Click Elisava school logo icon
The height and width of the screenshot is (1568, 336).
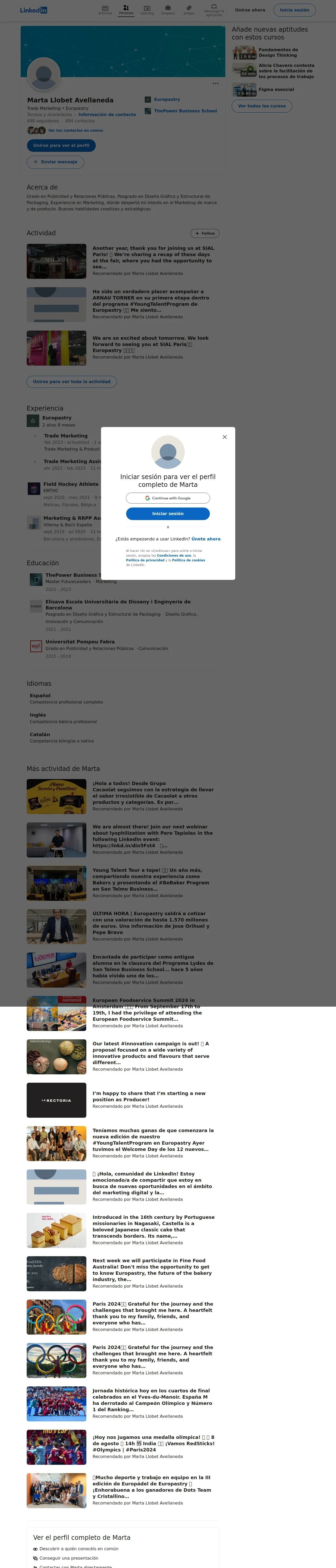pyautogui.click(x=36, y=606)
